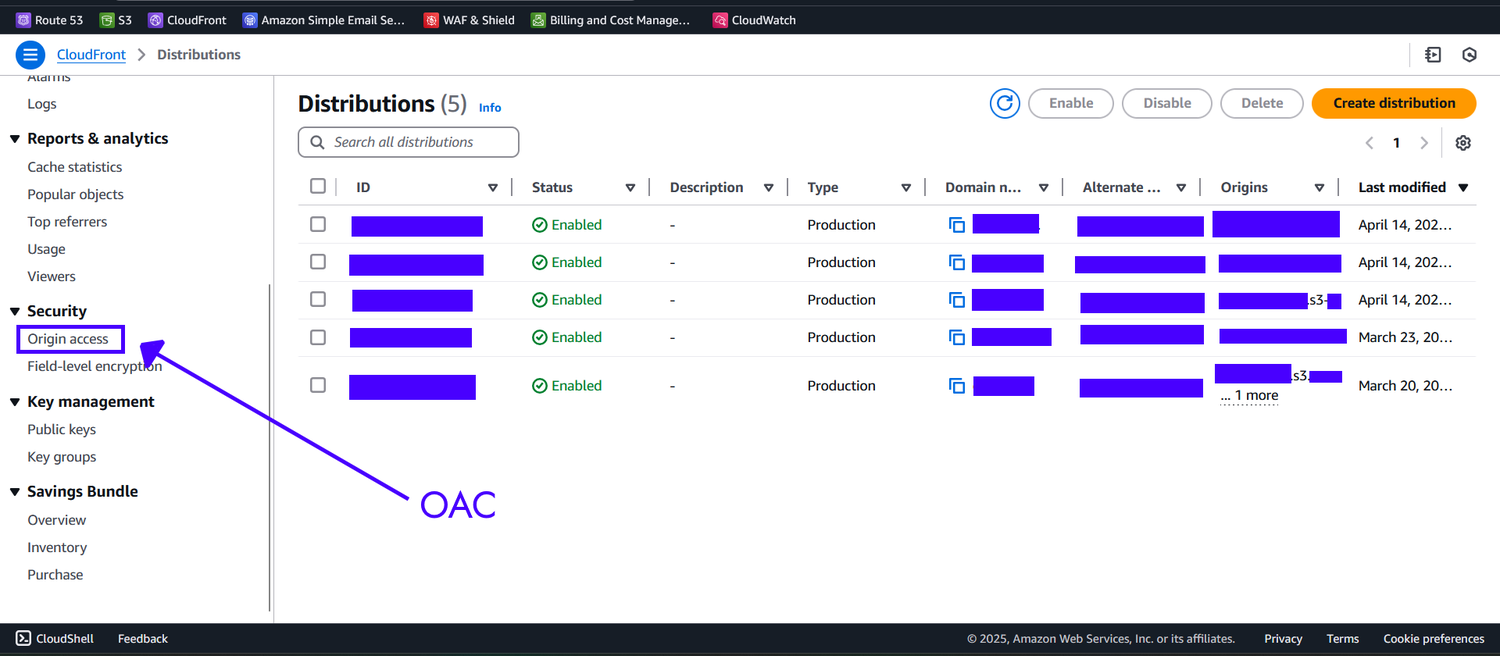1500x656 pixels.
Task: Open Field-level encryption page
Action: pyautogui.click(x=95, y=366)
